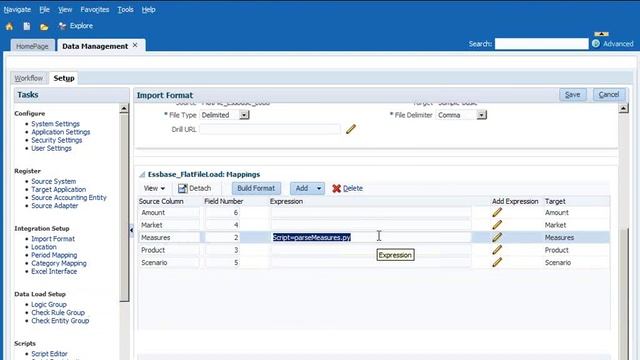Open Import Format link
640x360 pixels.
click(53, 239)
